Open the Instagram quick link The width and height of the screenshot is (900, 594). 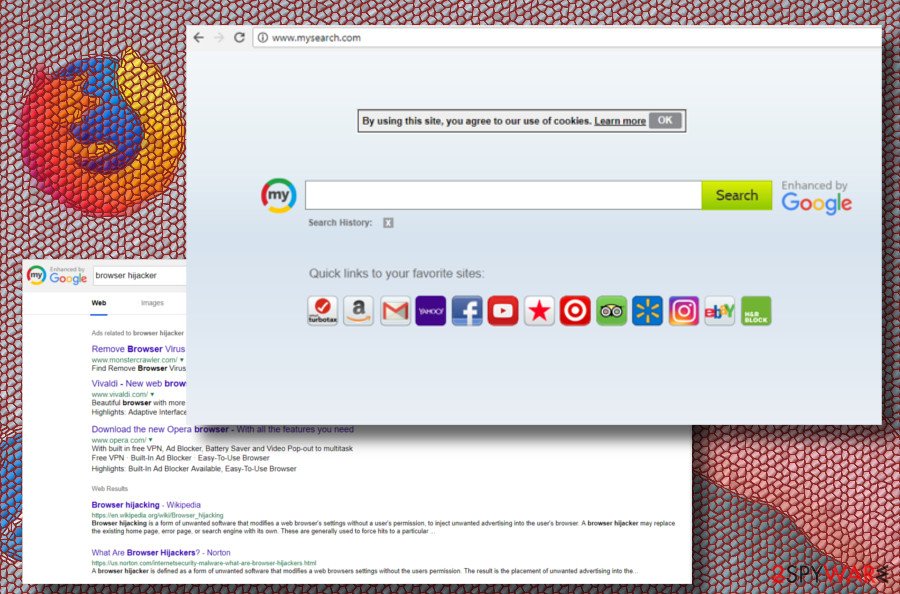pyautogui.click(x=684, y=311)
